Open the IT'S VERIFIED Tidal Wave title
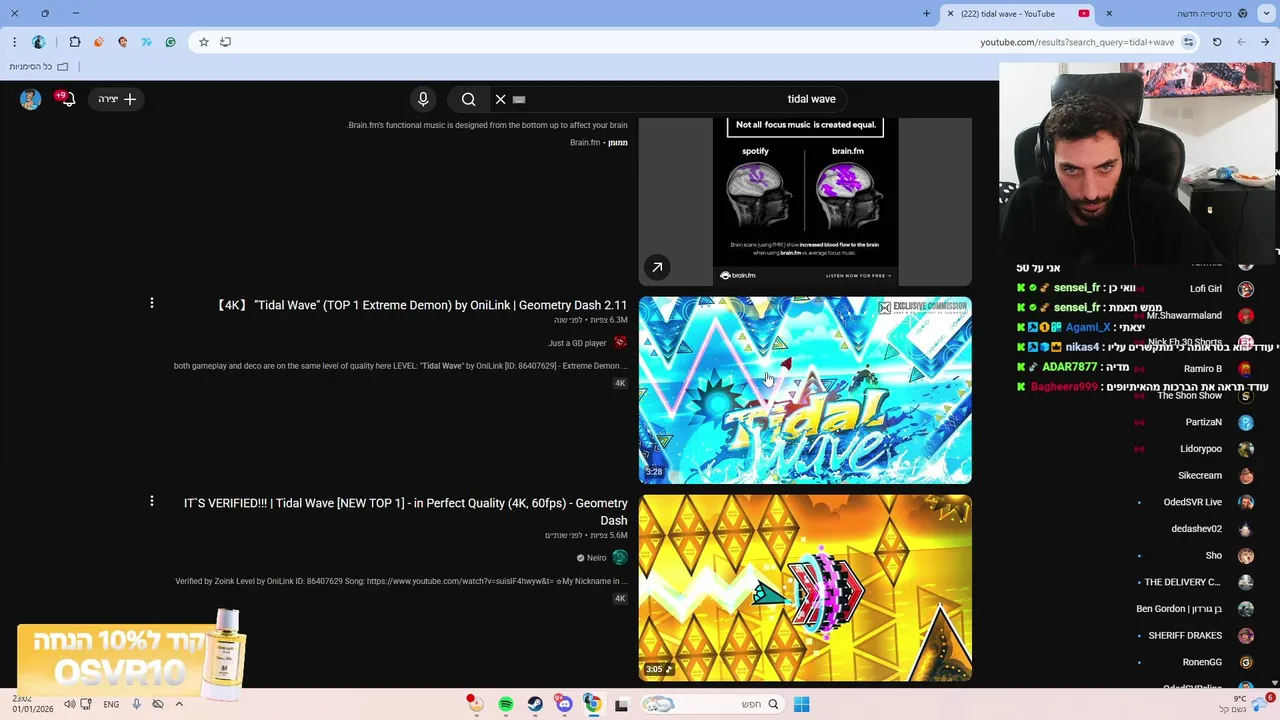Screen dimensions: 1280x720 [x=406, y=512]
